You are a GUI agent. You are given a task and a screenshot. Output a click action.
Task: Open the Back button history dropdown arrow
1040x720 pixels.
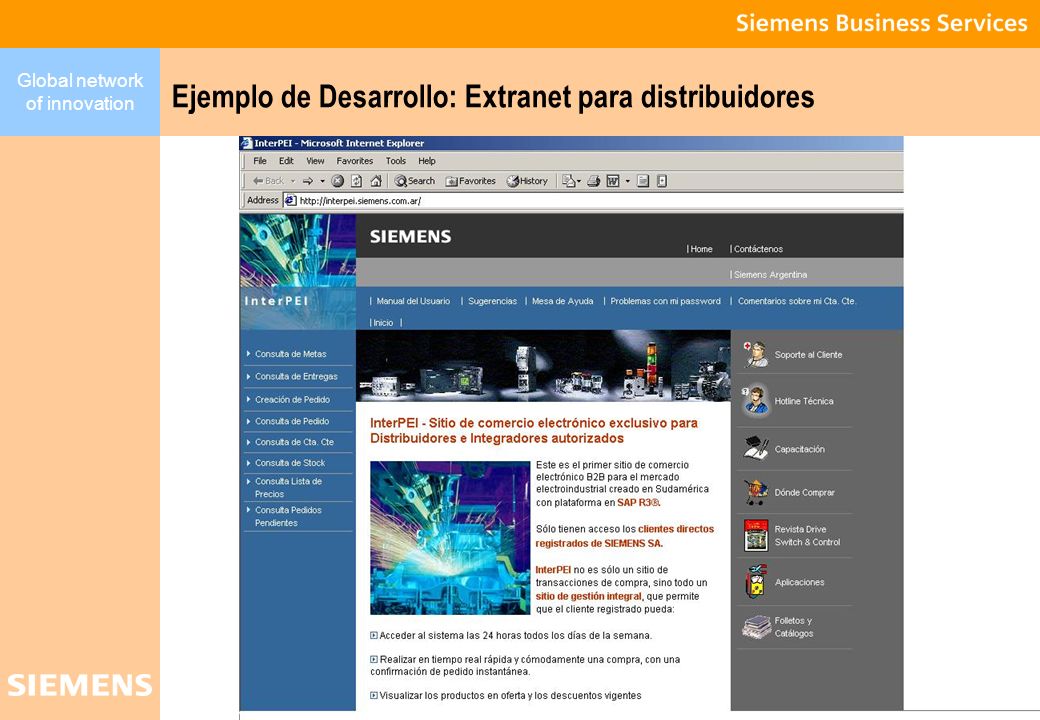(x=292, y=181)
